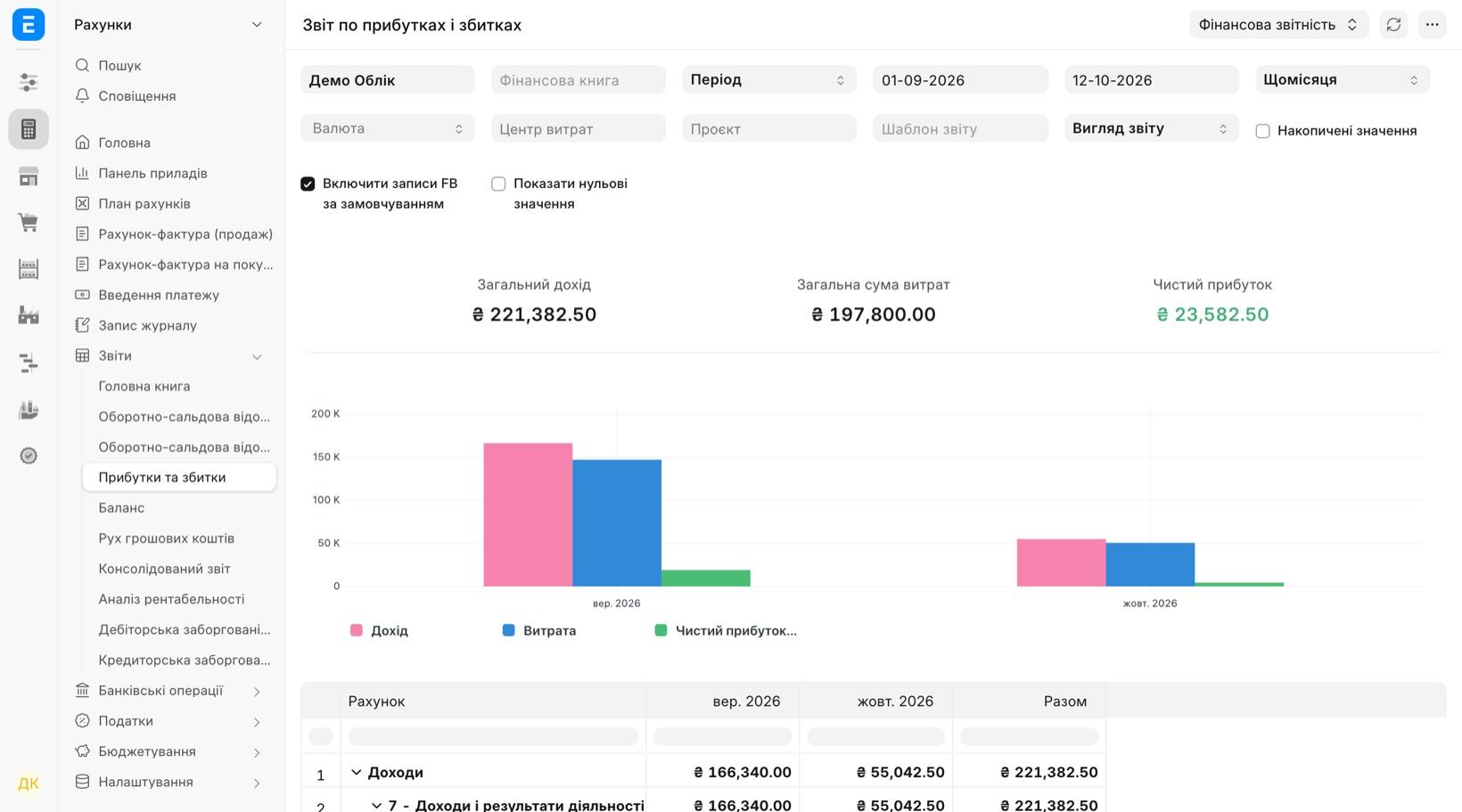Open the assets sidebar icon
Screen dimensions: 1462x812
click(x=29, y=409)
